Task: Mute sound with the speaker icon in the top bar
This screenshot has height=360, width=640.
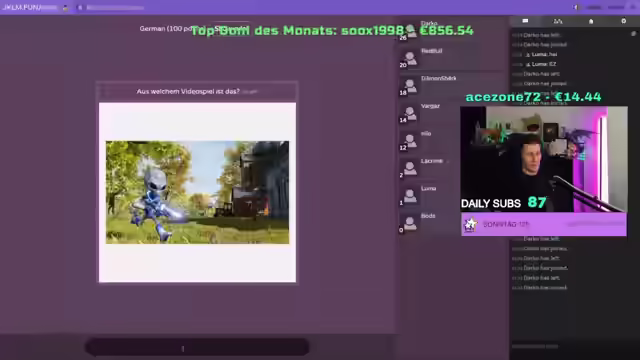Action: (576, 7)
